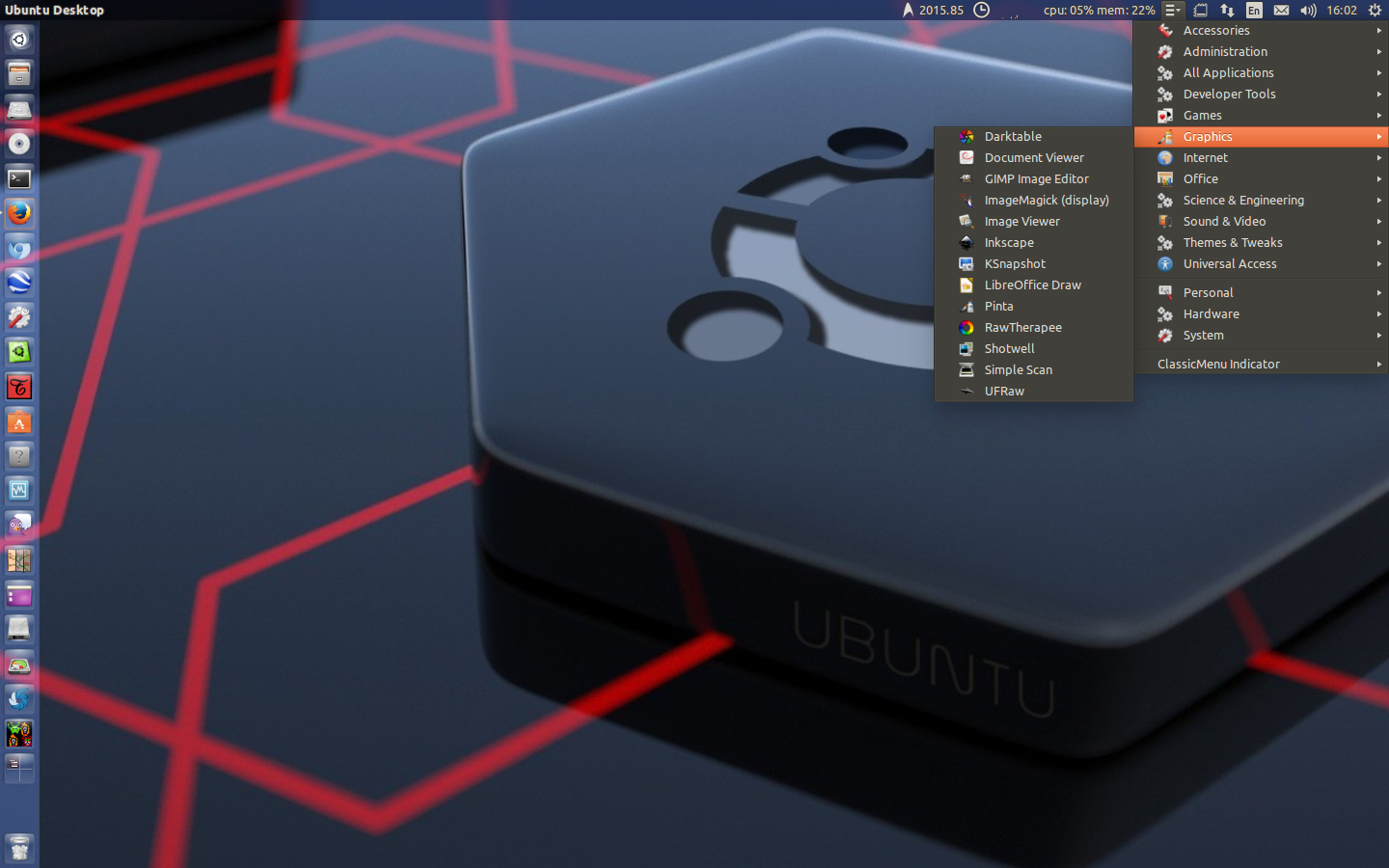Expand the Office category
1389x868 pixels.
(x=1262, y=179)
